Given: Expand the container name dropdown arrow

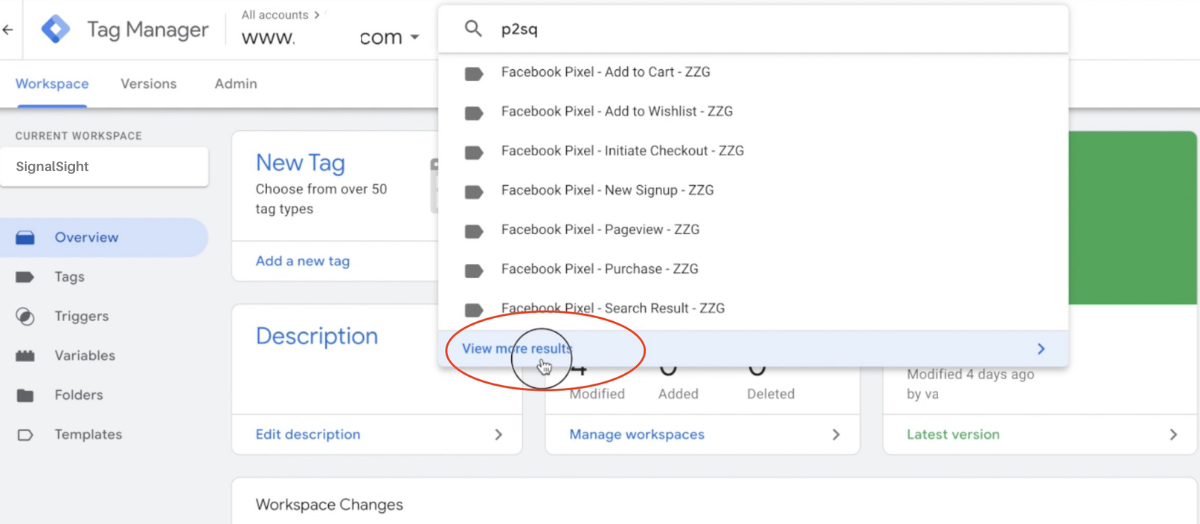Looking at the screenshot, I should click(x=414, y=38).
